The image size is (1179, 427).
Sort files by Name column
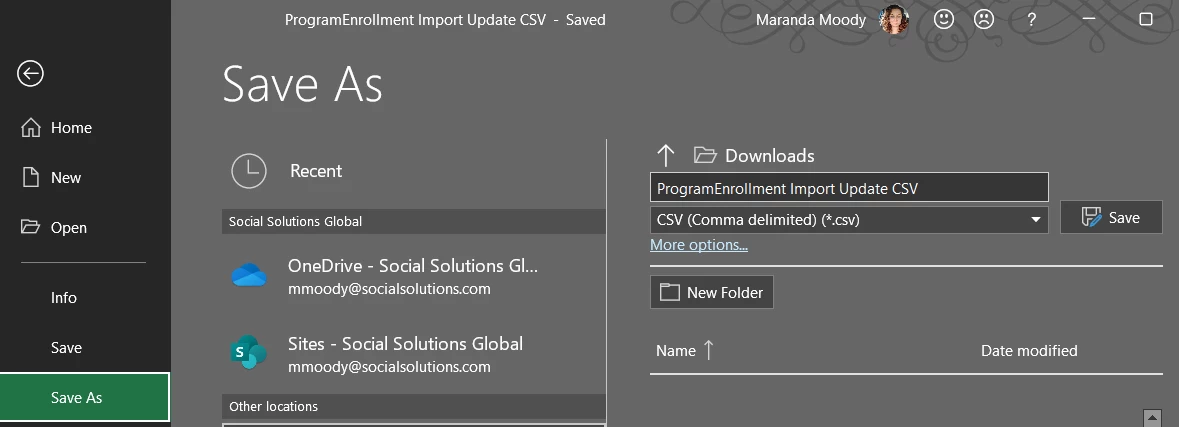[684, 350]
